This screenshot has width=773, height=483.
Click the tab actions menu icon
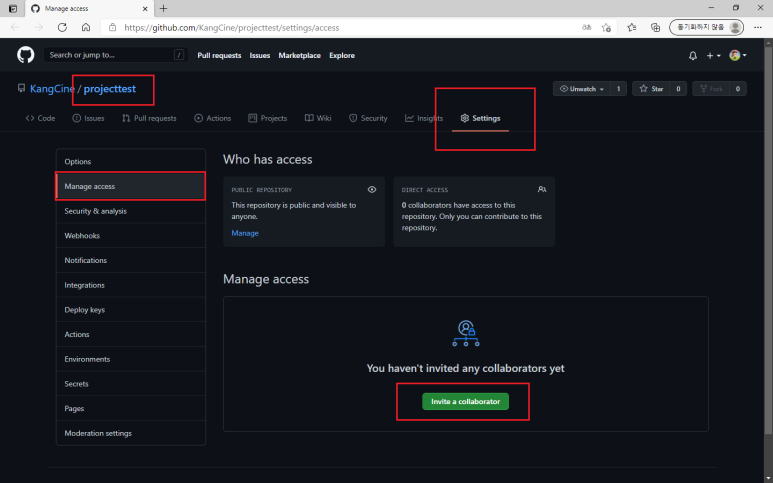coord(13,8)
